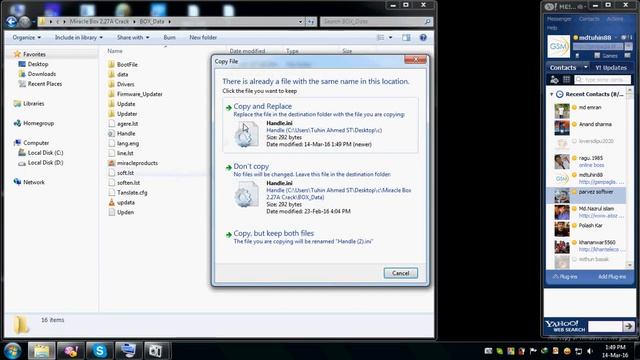This screenshot has height=360, width=640.
Task: Select the BootFile folder
Action: point(127,64)
